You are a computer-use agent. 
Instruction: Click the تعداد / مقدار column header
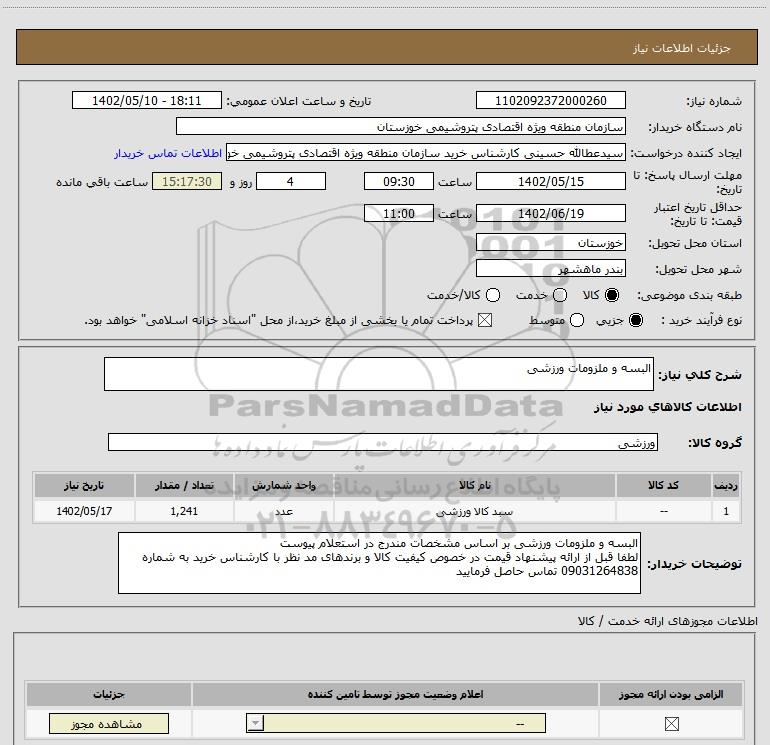(x=184, y=485)
